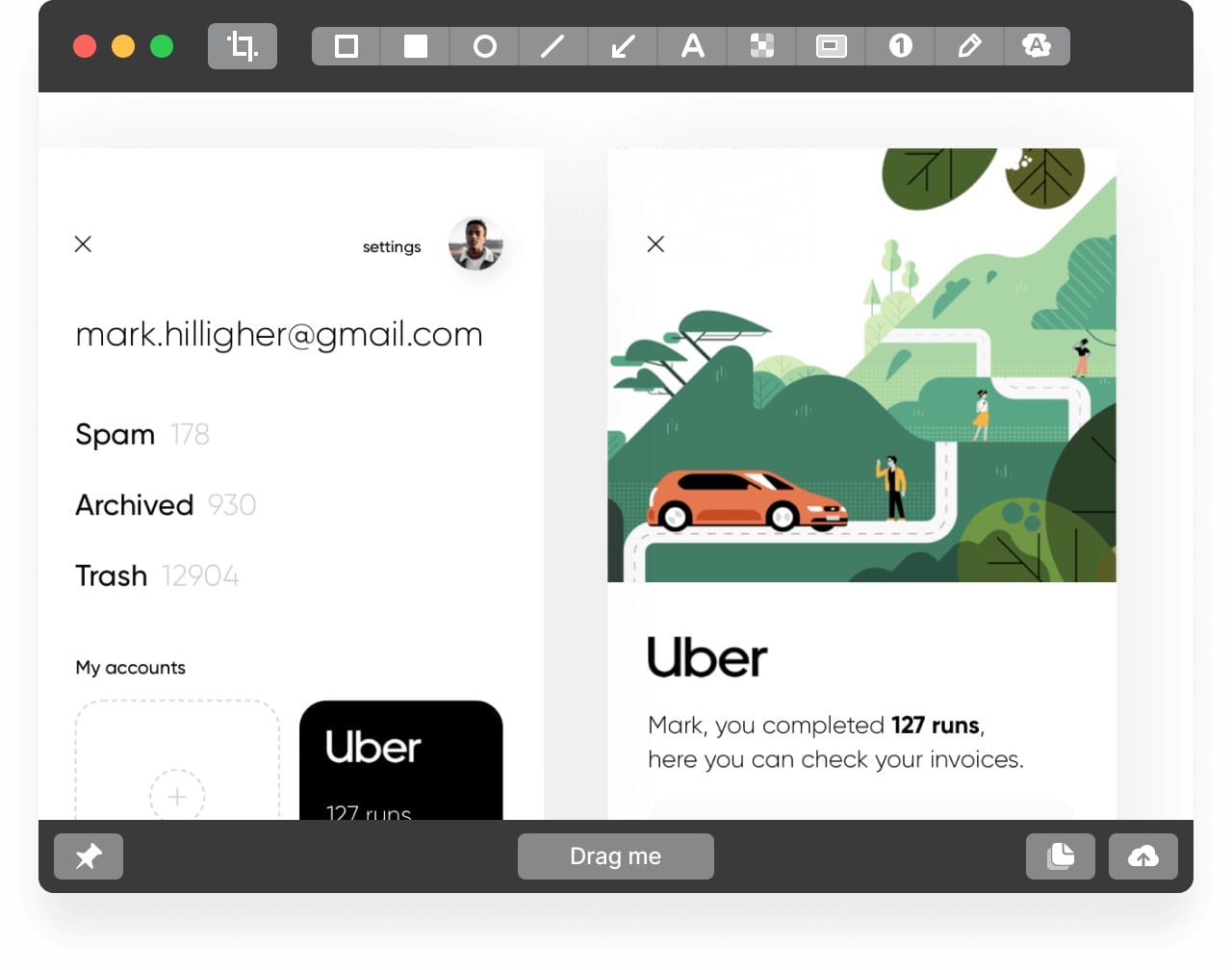Select the text tool
The image size is (1232, 970).
[693, 46]
